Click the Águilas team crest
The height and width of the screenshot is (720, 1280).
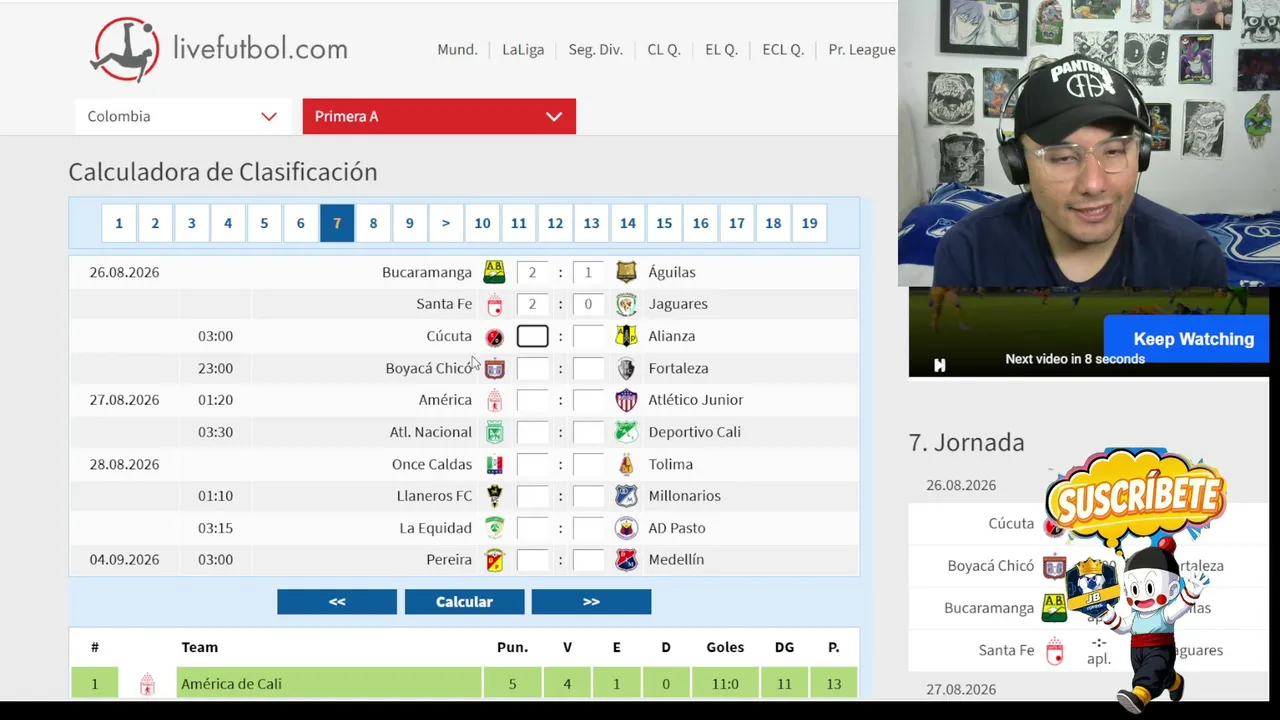(x=626, y=272)
